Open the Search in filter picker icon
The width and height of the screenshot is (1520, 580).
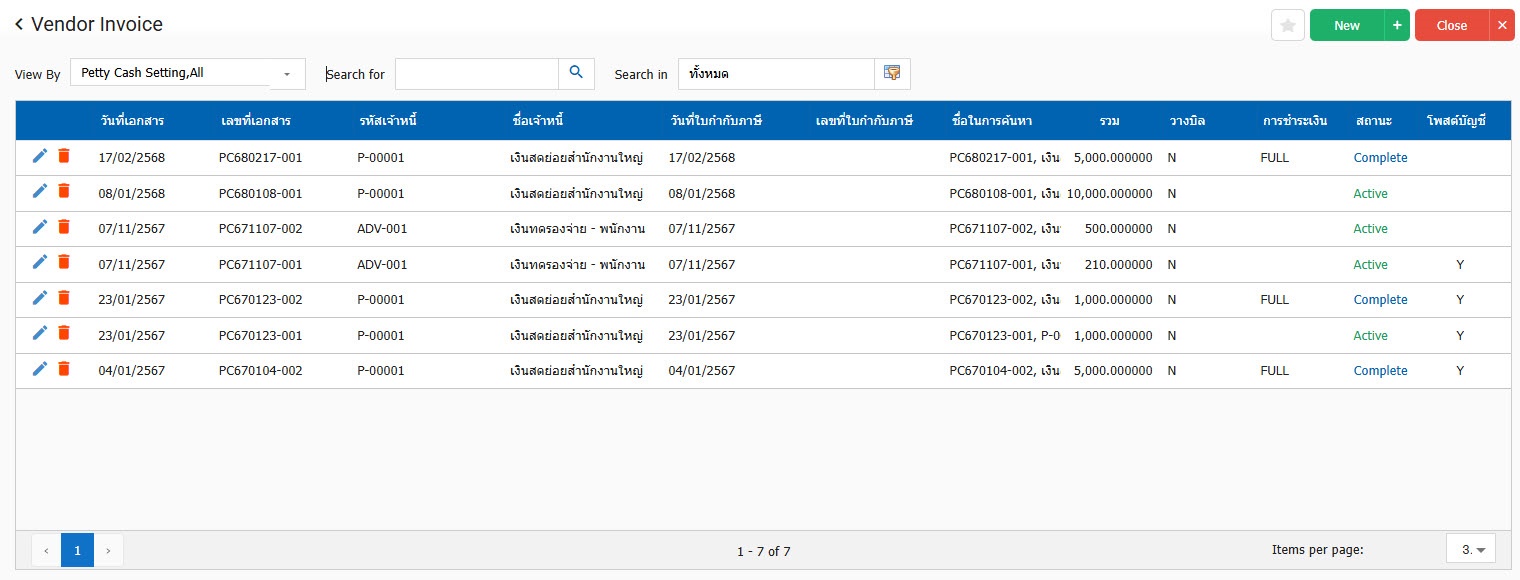coord(892,73)
